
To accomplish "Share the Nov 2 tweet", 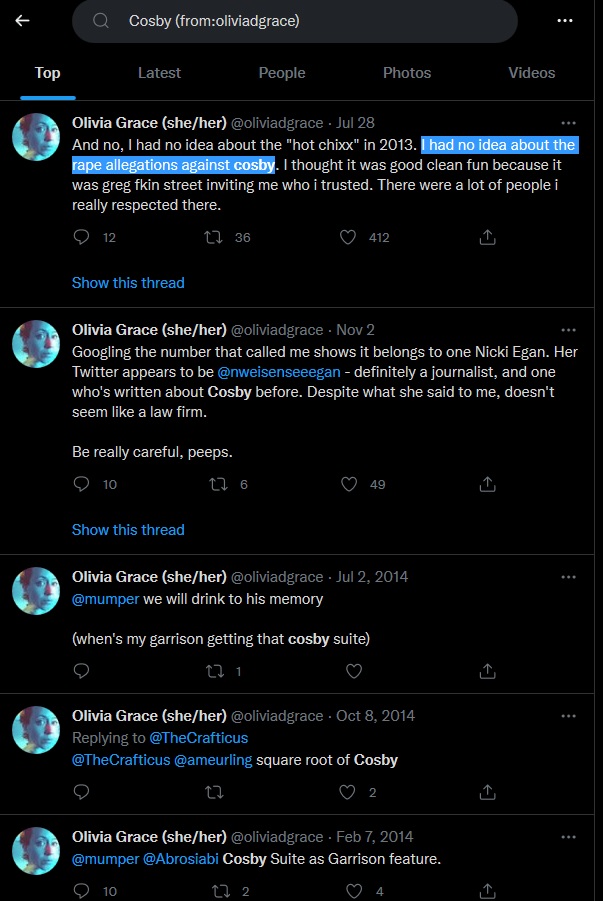I will coord(487,484).
